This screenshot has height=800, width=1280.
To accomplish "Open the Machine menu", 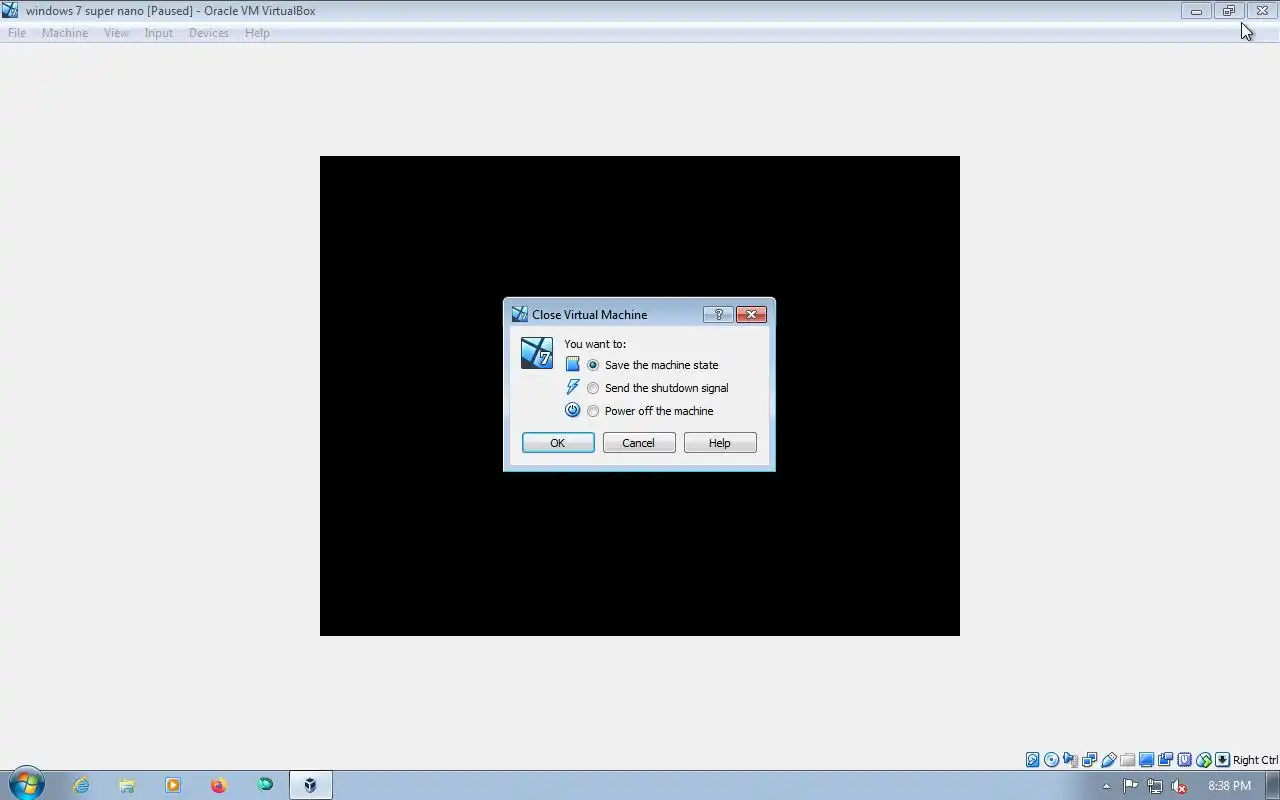I will (x=65, y=33).
